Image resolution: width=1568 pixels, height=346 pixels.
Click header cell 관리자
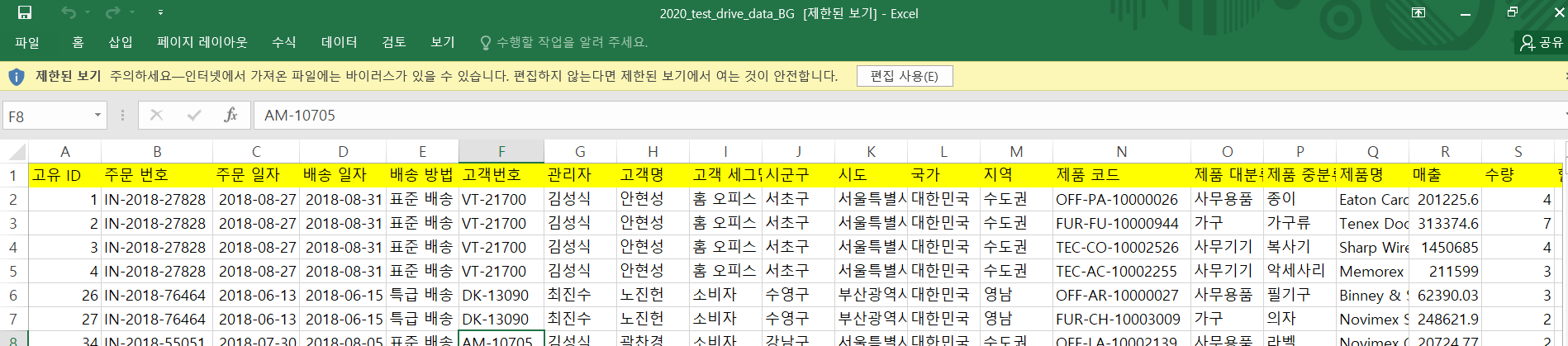tap(580, 175)
